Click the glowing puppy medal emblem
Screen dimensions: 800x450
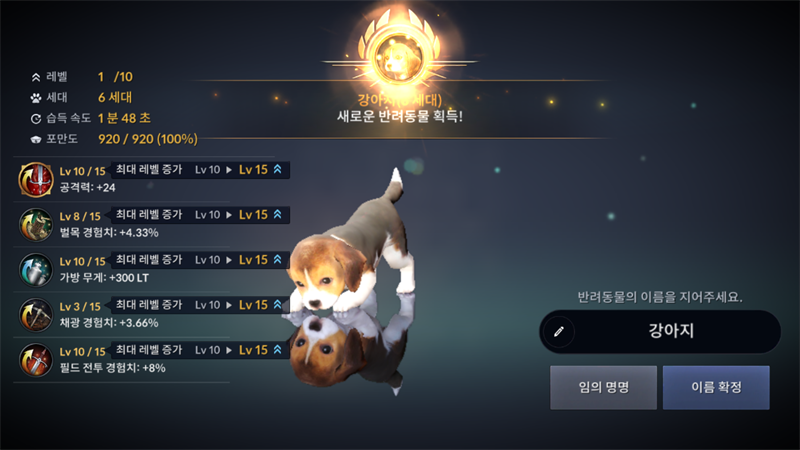click(x=398, y=55)
